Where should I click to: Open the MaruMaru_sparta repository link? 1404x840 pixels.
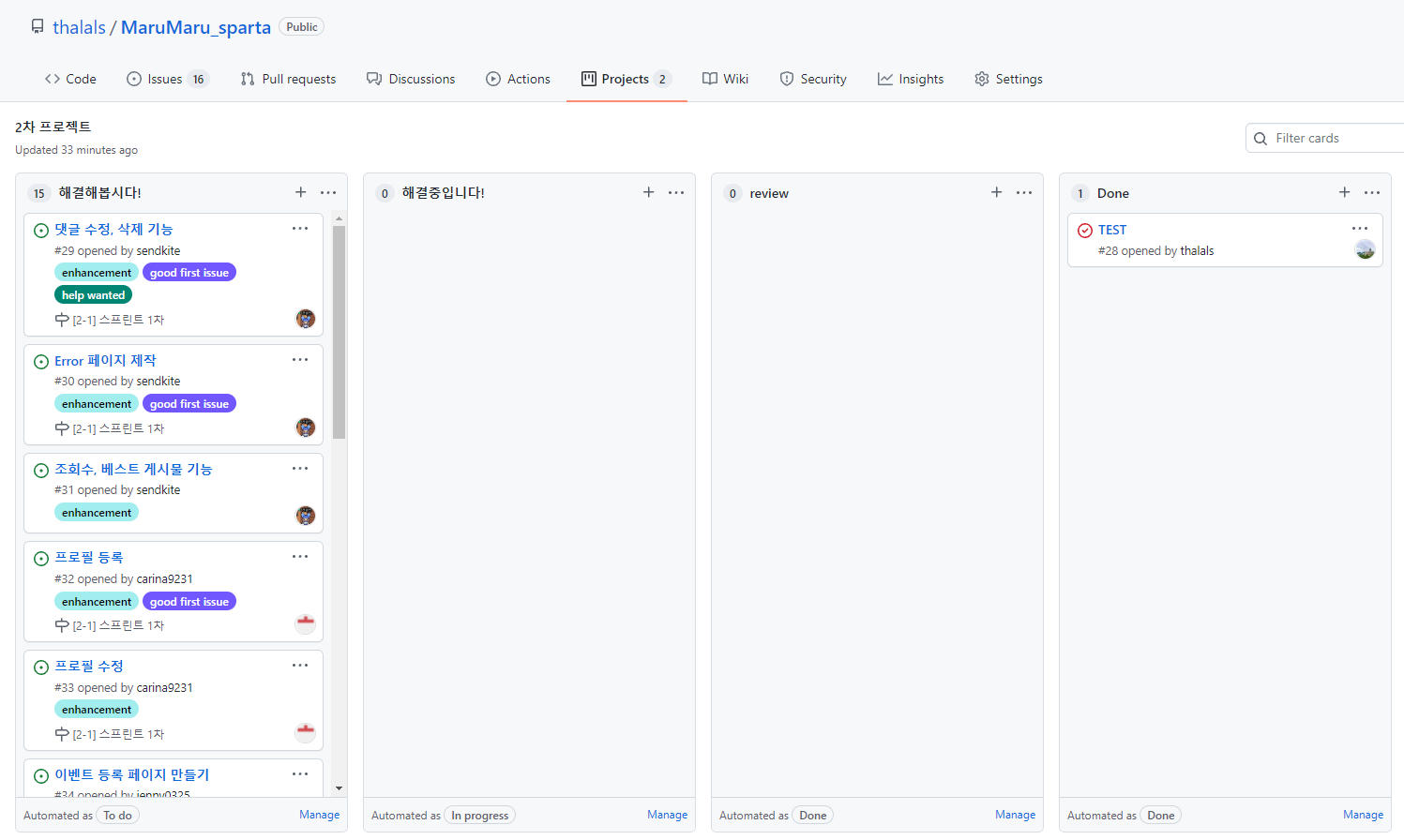pos(196,27)
